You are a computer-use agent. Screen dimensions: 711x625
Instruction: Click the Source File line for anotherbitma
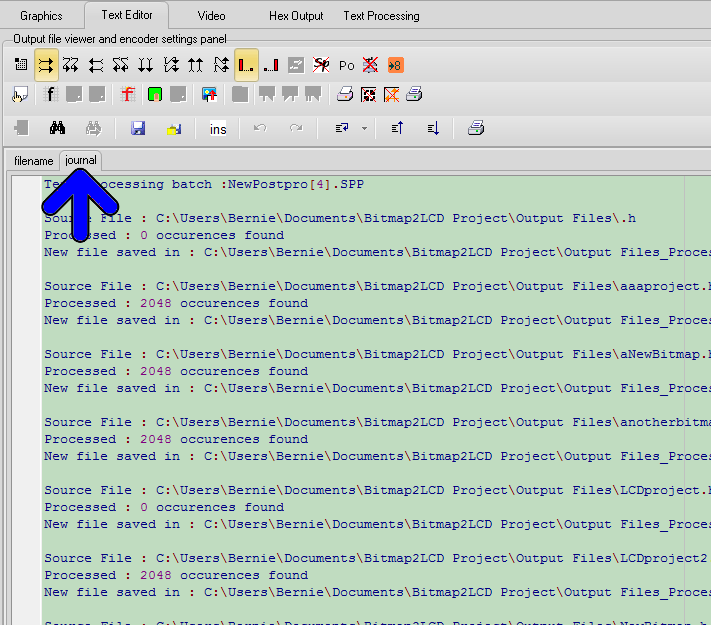(377, 422)
